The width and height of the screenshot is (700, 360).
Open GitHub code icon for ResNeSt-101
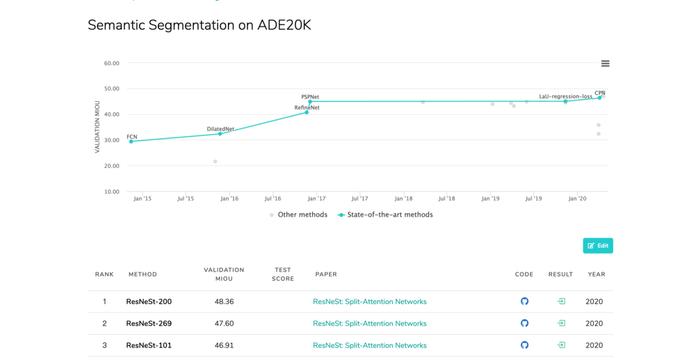(525, 345)
